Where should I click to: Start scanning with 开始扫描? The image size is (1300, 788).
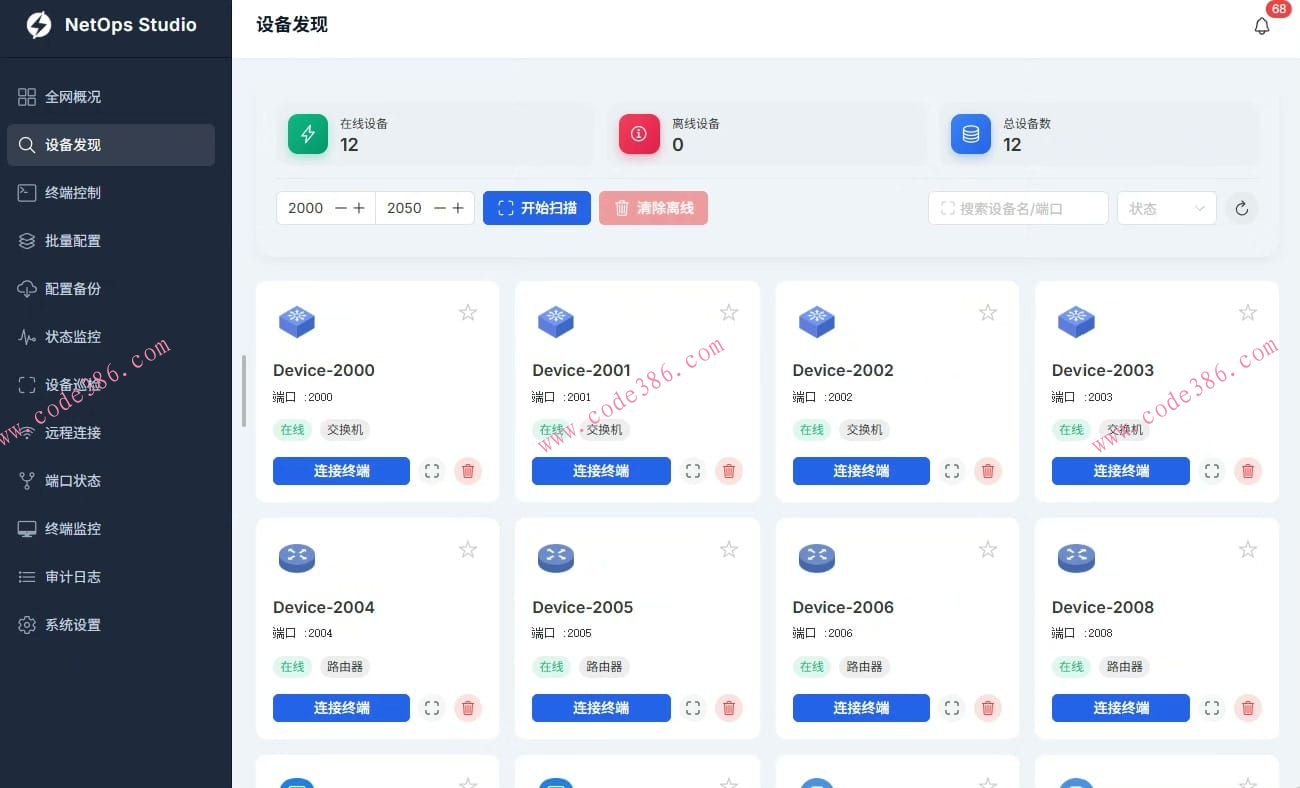tap(537, 208)
